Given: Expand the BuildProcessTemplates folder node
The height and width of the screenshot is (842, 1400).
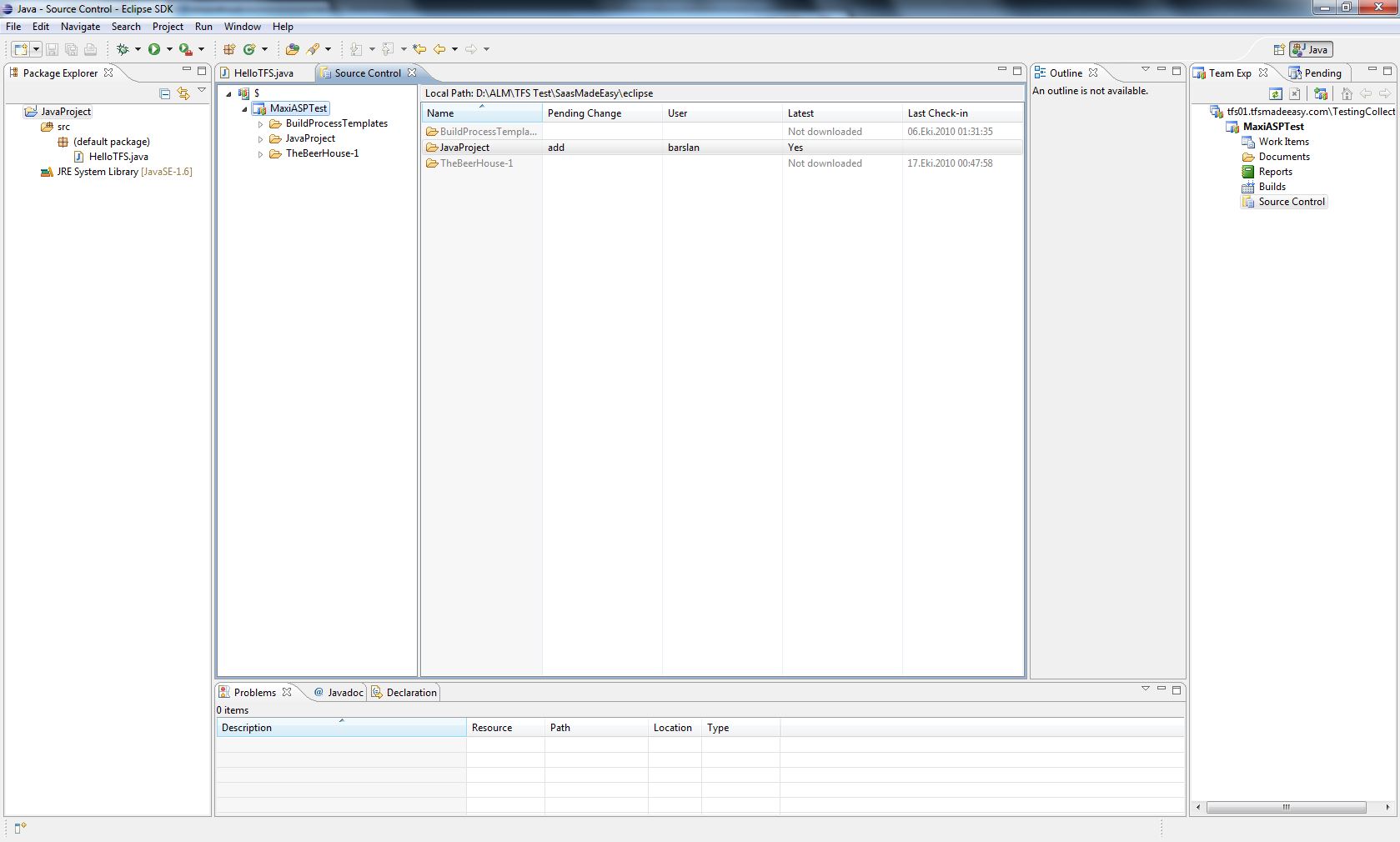Looking at the screenshot, I should [x=260, y=124].
